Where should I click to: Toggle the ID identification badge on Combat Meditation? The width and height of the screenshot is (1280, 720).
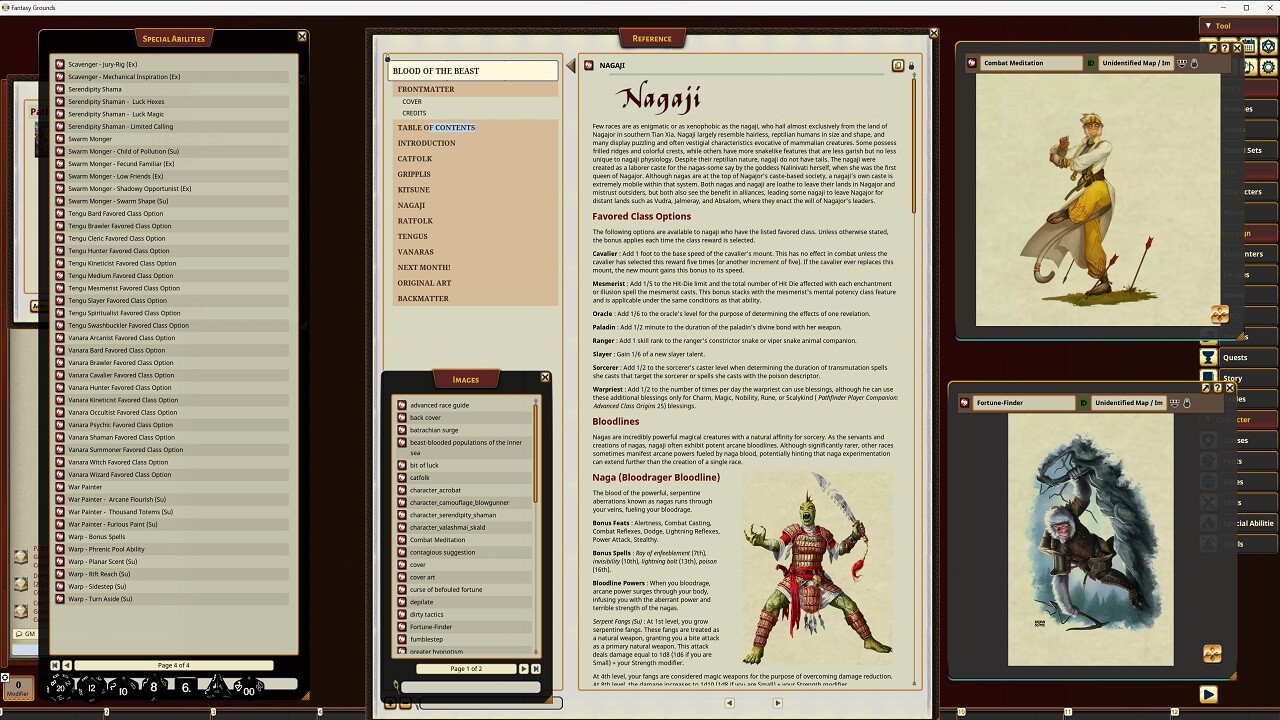pos(1091,62)
